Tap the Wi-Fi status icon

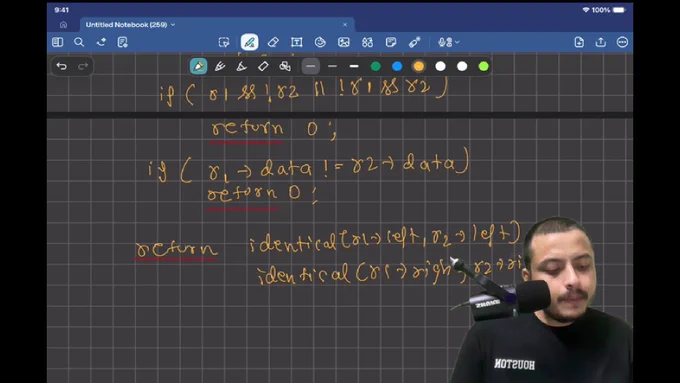(586, 10)
